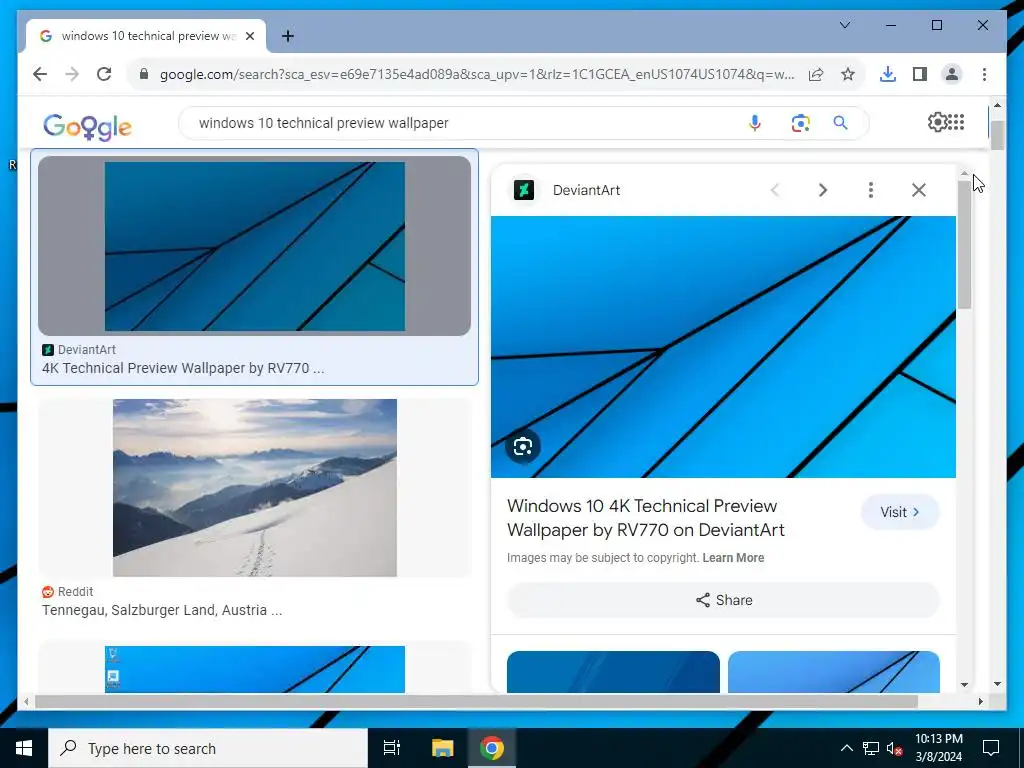Click the Google logo to go home
The height and width of the screenshot is (768, 1024).
88,127
